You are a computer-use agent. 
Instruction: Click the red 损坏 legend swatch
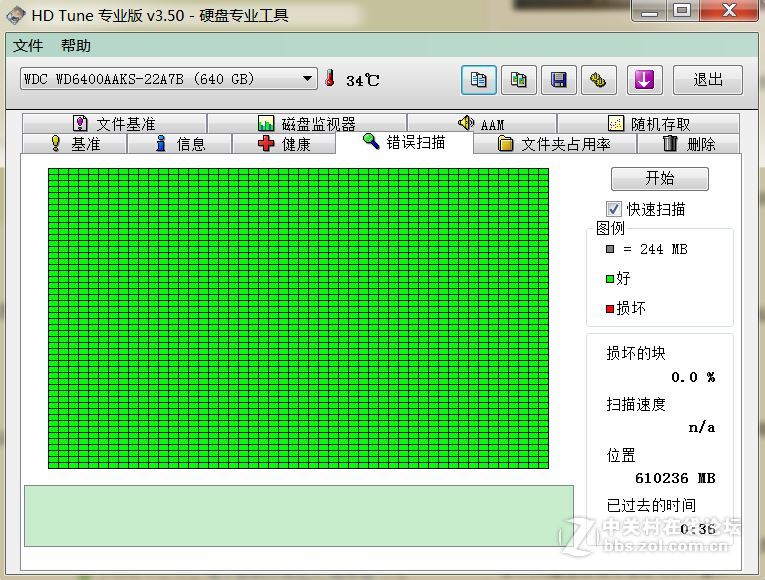[610, 309]
